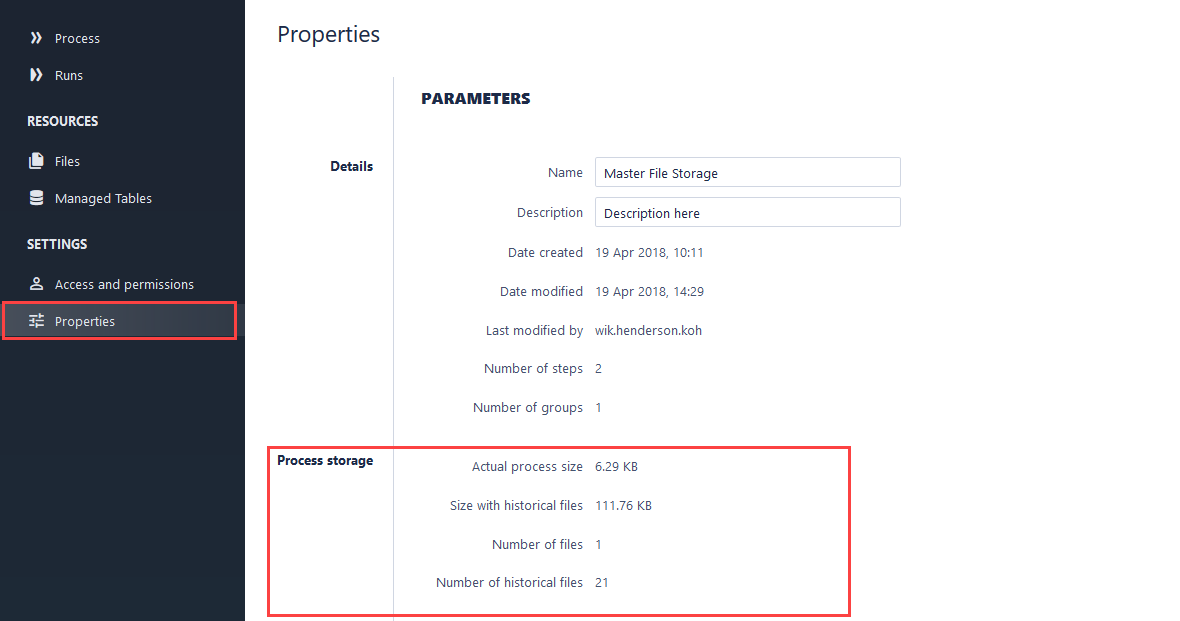Click the Date modified value
1180x621 pixels.
[x=649, y=291]
